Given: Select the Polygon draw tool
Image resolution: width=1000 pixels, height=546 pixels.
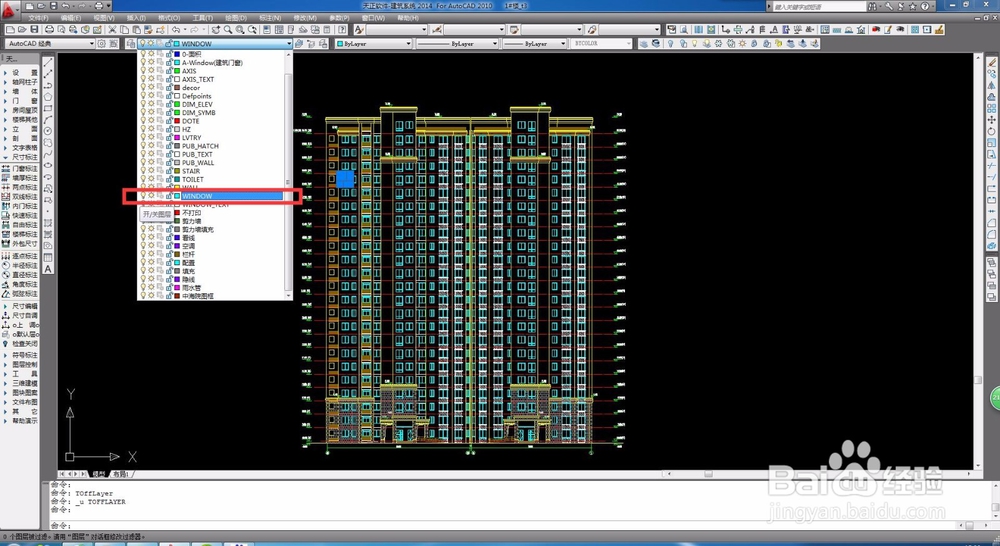Looking at the screenshot, I should [48, 97].
